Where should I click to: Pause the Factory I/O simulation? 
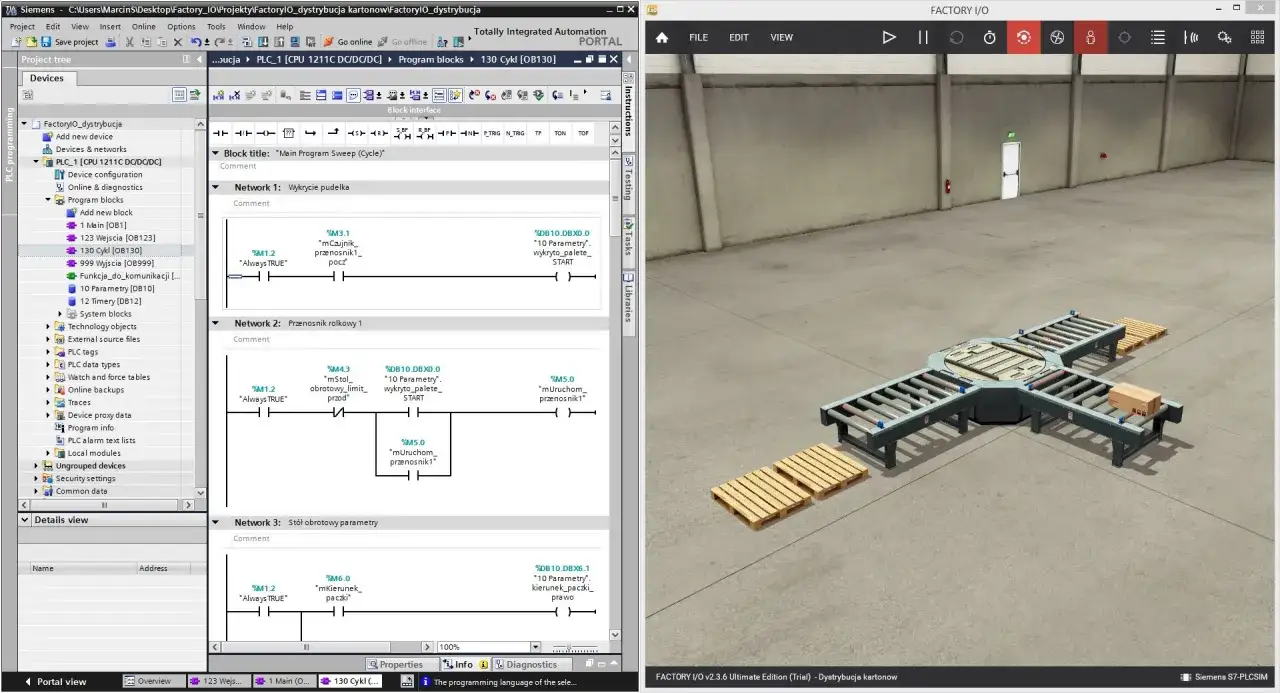click(923, 37)
